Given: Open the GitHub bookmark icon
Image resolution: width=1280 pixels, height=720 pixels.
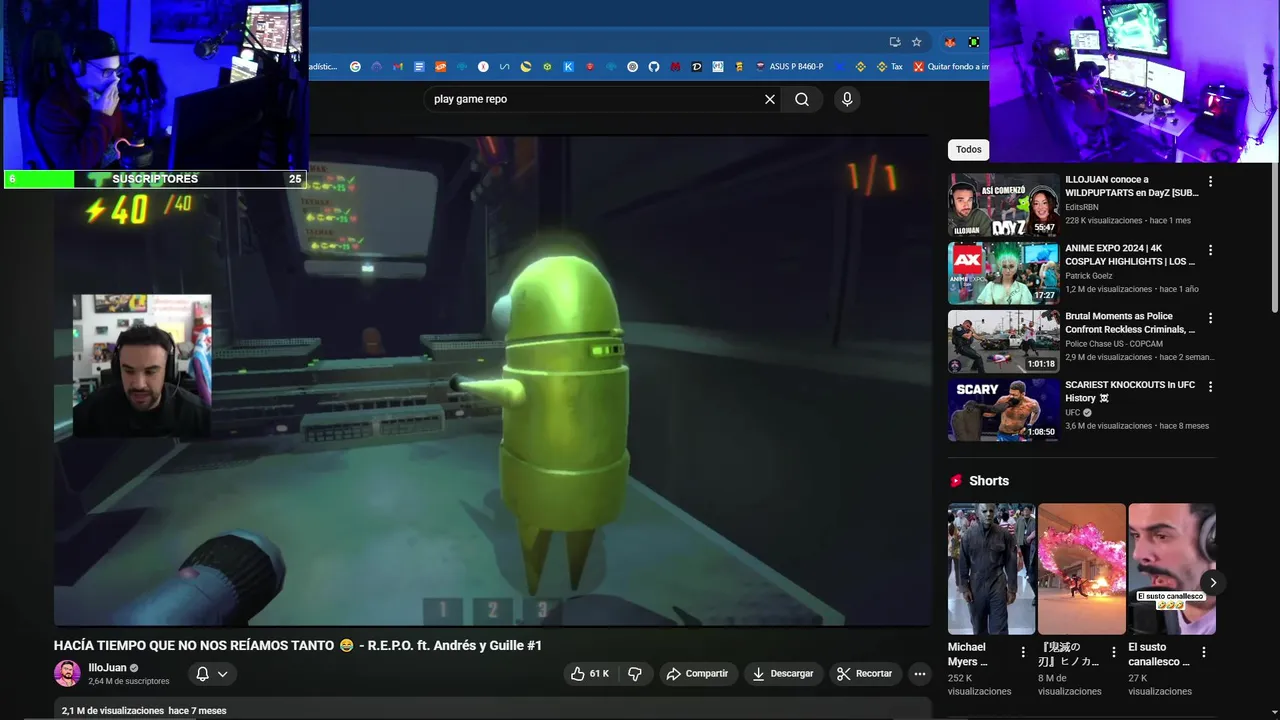Looking at the screenshot, I should [x=654, y=67].
